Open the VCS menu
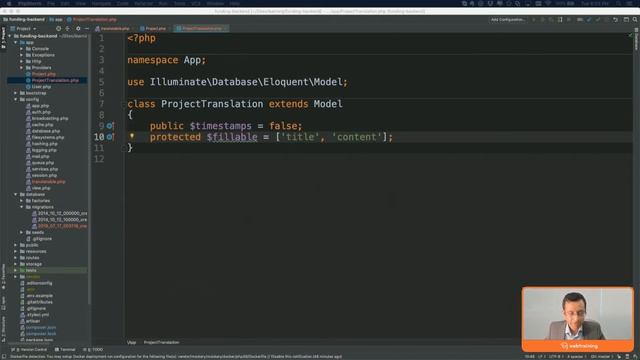Image resolution: width=640 pixels, height=360 pixels. click(x=196, y=3)
